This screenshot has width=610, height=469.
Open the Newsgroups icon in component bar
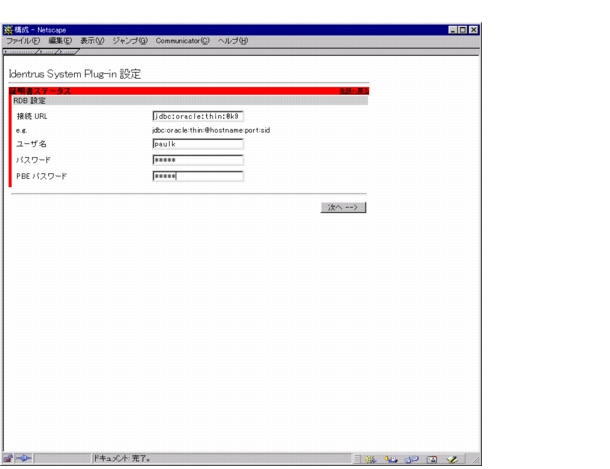411,459
